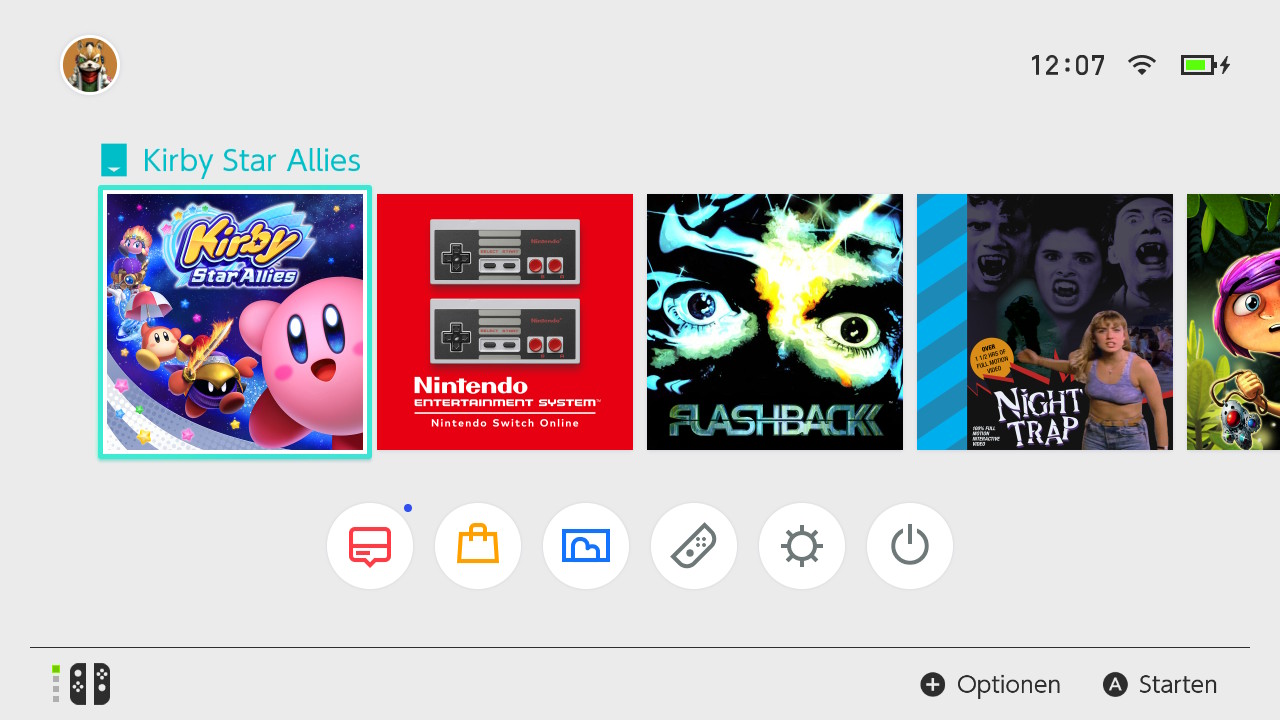Image resolution: width=1280 pixels, height=720 pixels.
Task: Click the battery charging indicator
Action: [x=1205, y=66]
